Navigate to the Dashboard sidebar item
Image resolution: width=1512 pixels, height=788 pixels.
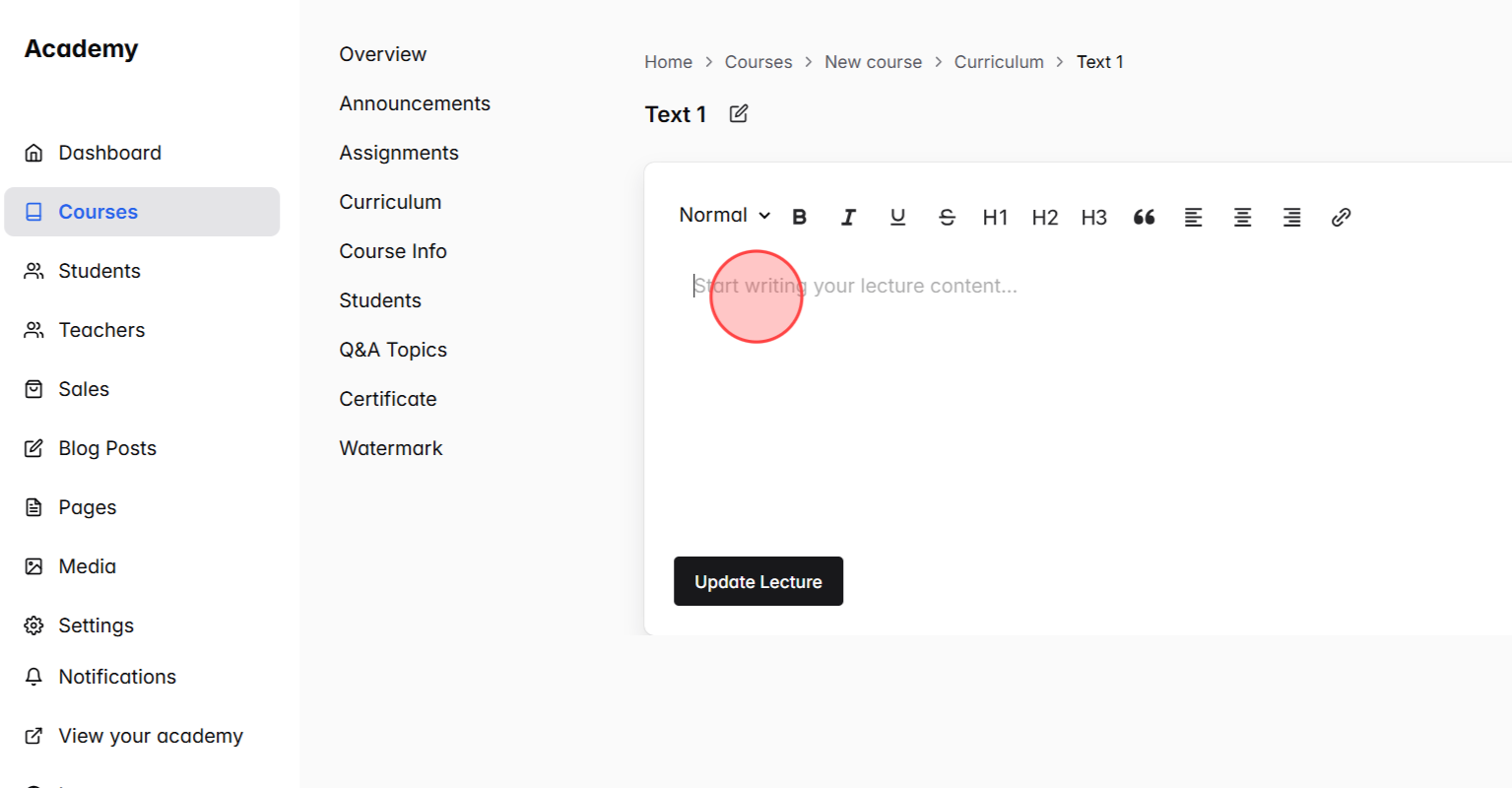(x=109, y=152)
